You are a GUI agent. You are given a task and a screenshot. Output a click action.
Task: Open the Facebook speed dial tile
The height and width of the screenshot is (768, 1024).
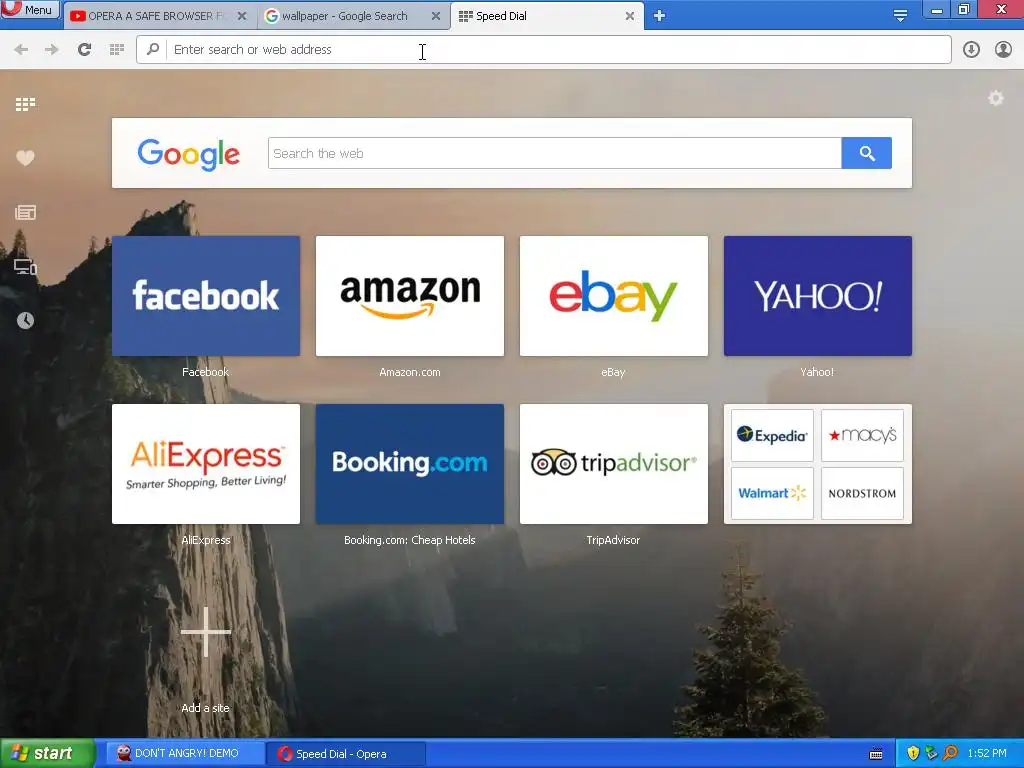click(x=206, y=296)
